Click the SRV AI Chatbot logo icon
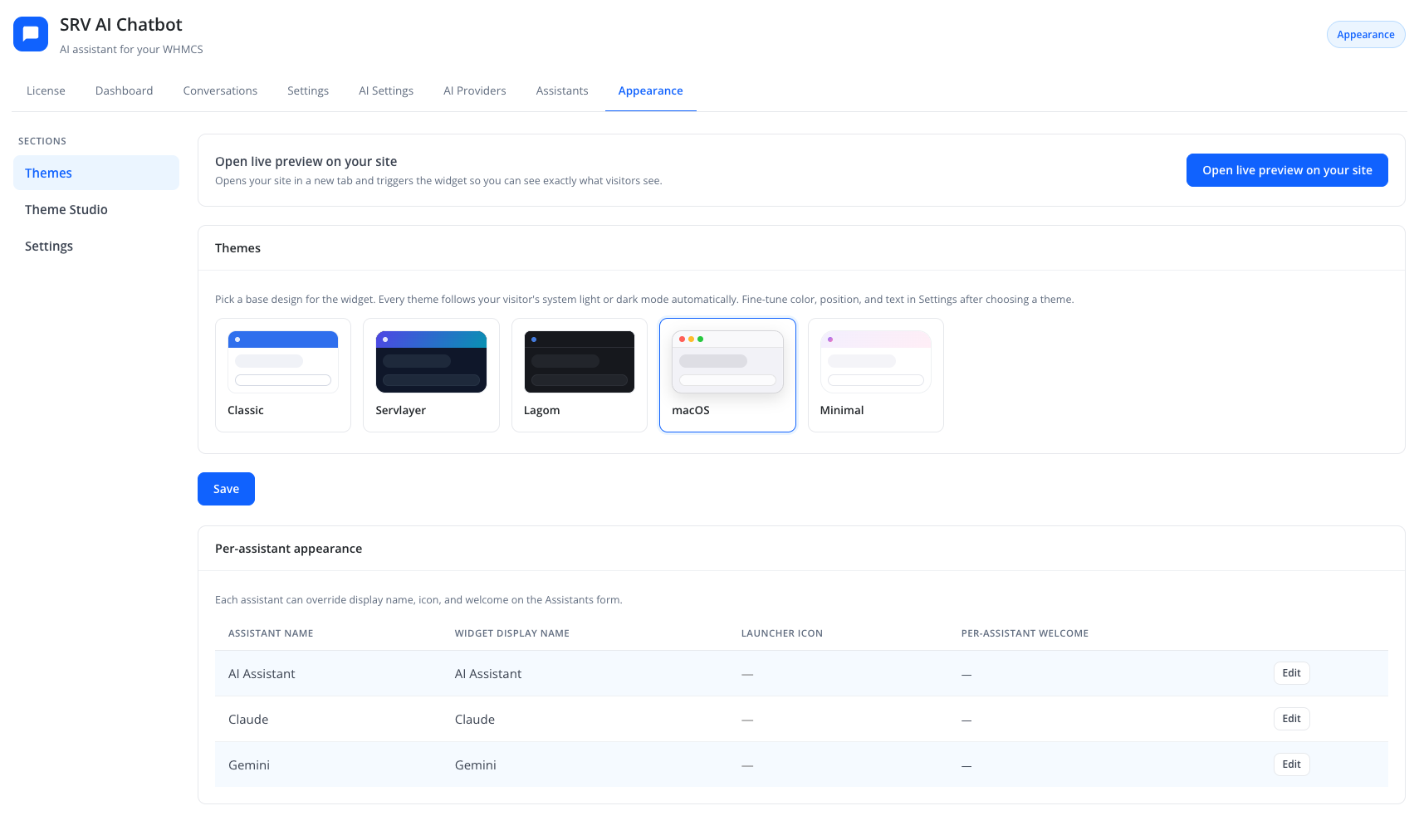Image resolution: width=1419 pixels, height=840 pixels. [31, 34]
